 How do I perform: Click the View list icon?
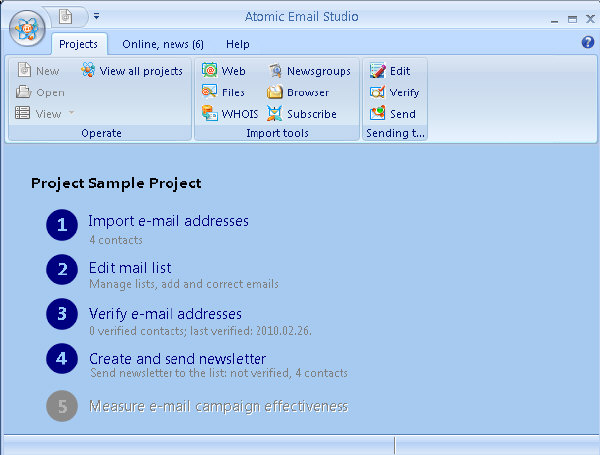pos(23,113)
